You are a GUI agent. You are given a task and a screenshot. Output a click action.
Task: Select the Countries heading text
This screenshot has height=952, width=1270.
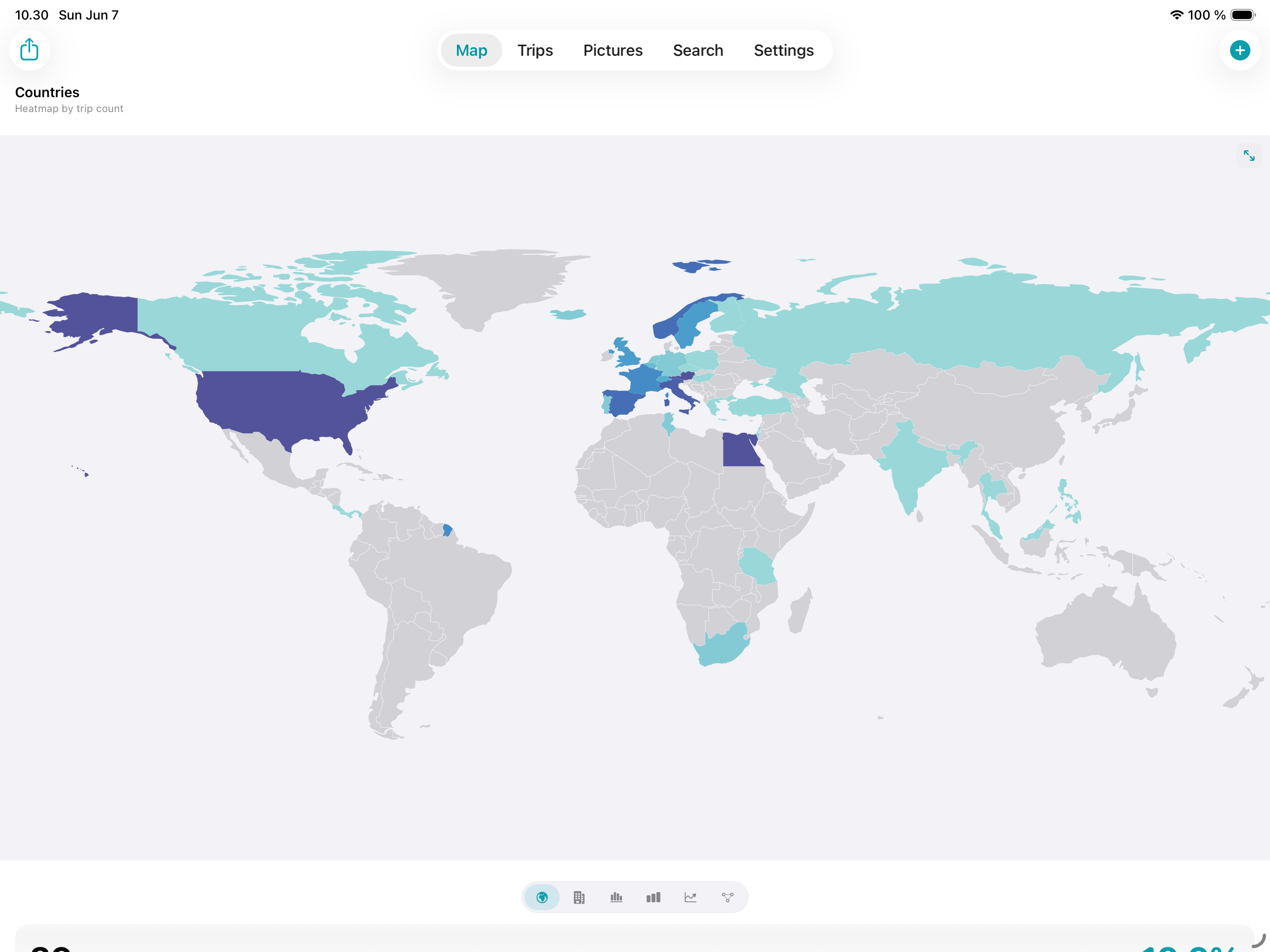[47, 93]
